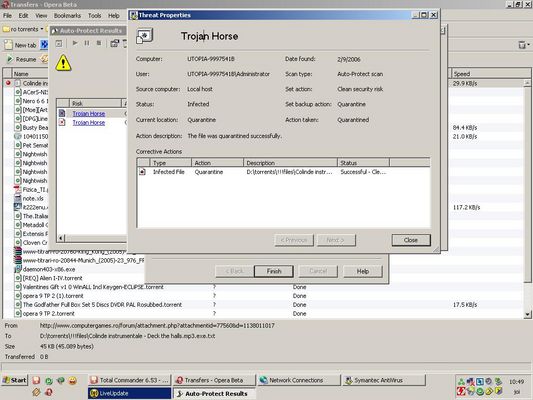Click Description column header in Corrective Actions
This screenshot has width=533, height=400.
point(290,163)
